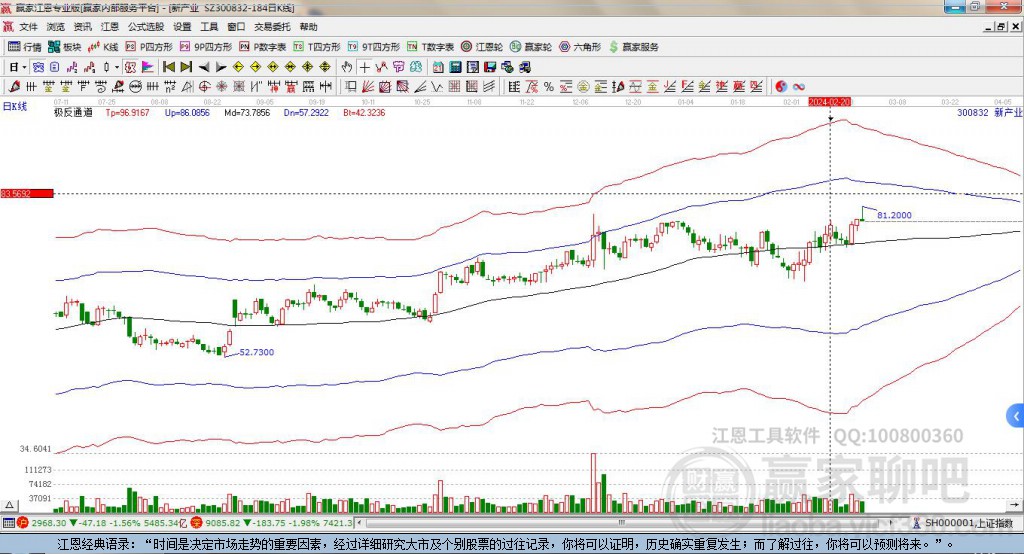1024x554 pixels.
Task: Click the 日K线 label
Action: tap(14, 106)
